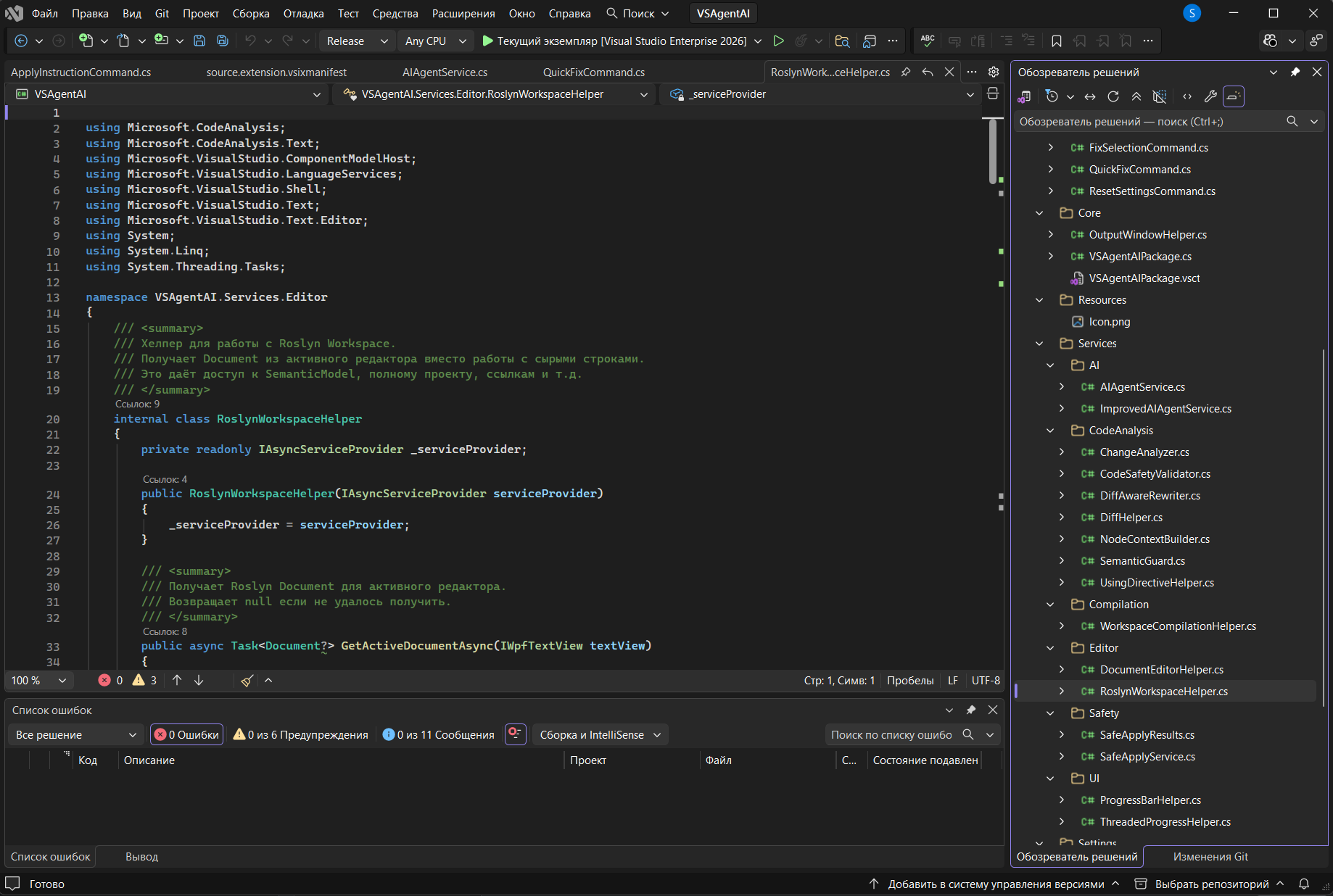
Task: Click the error list search field
Action: (891, 735)
